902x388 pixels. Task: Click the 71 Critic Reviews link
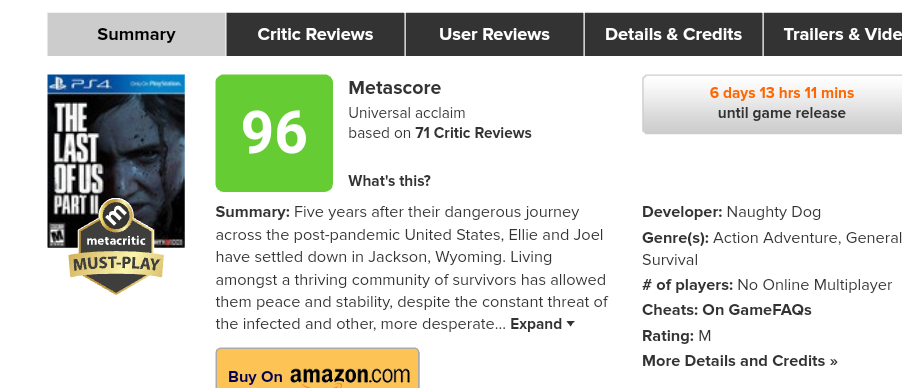(473, 133)
